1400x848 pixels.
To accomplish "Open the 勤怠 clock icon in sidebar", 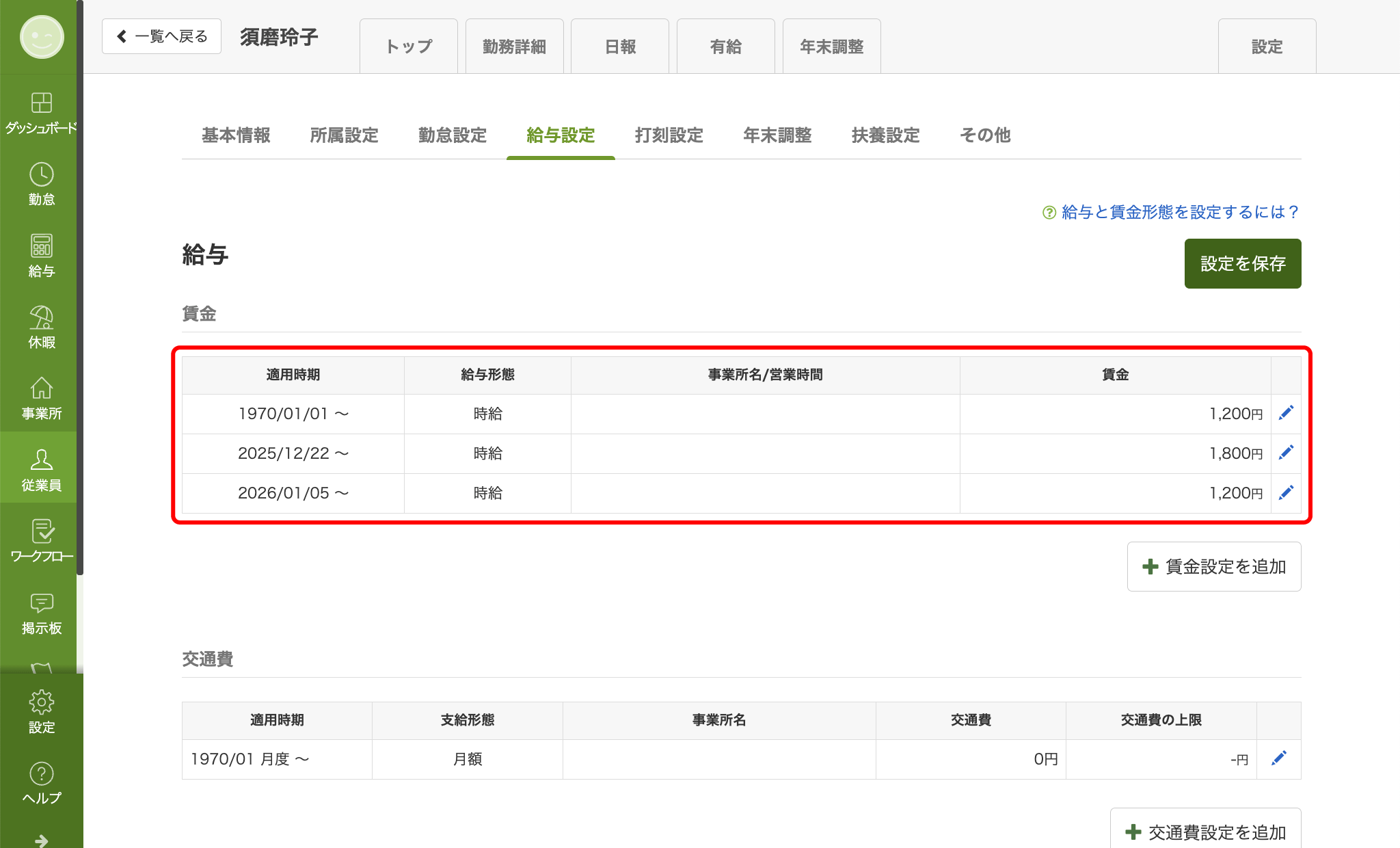I will pyautogui.click(x=41, y=175).
